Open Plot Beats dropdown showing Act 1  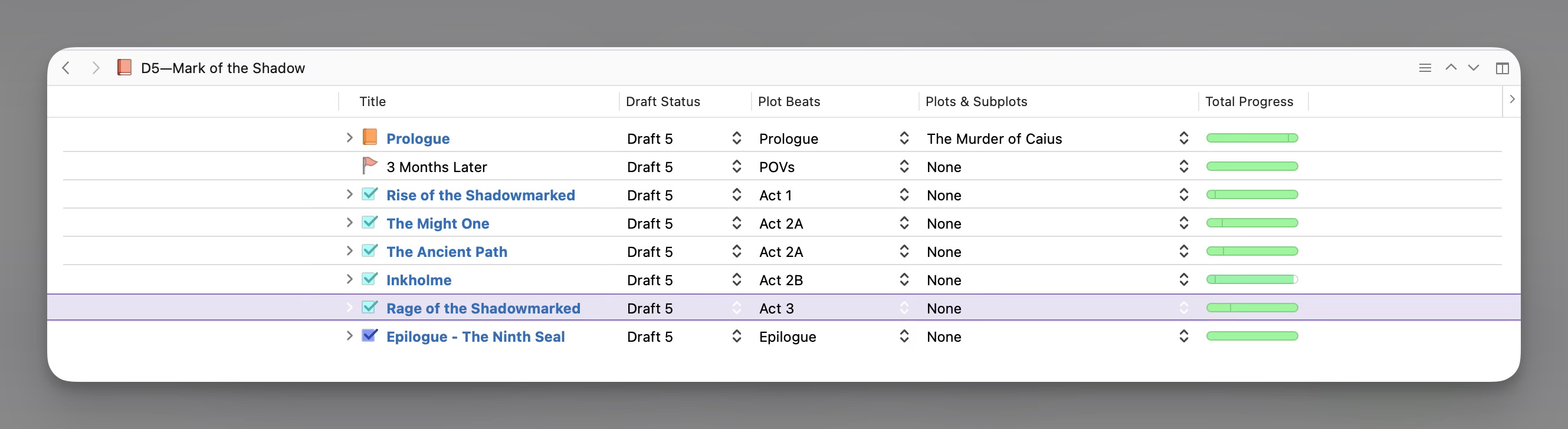(904, 194)
